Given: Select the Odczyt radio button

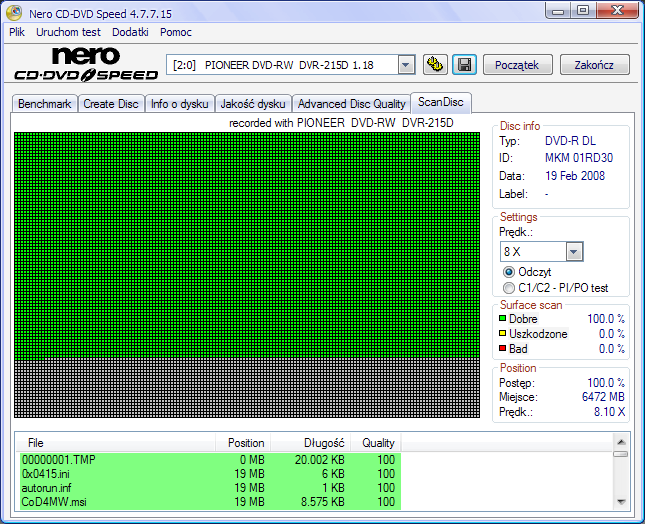Looking at the screenshot, I should [x=509, y=272].
